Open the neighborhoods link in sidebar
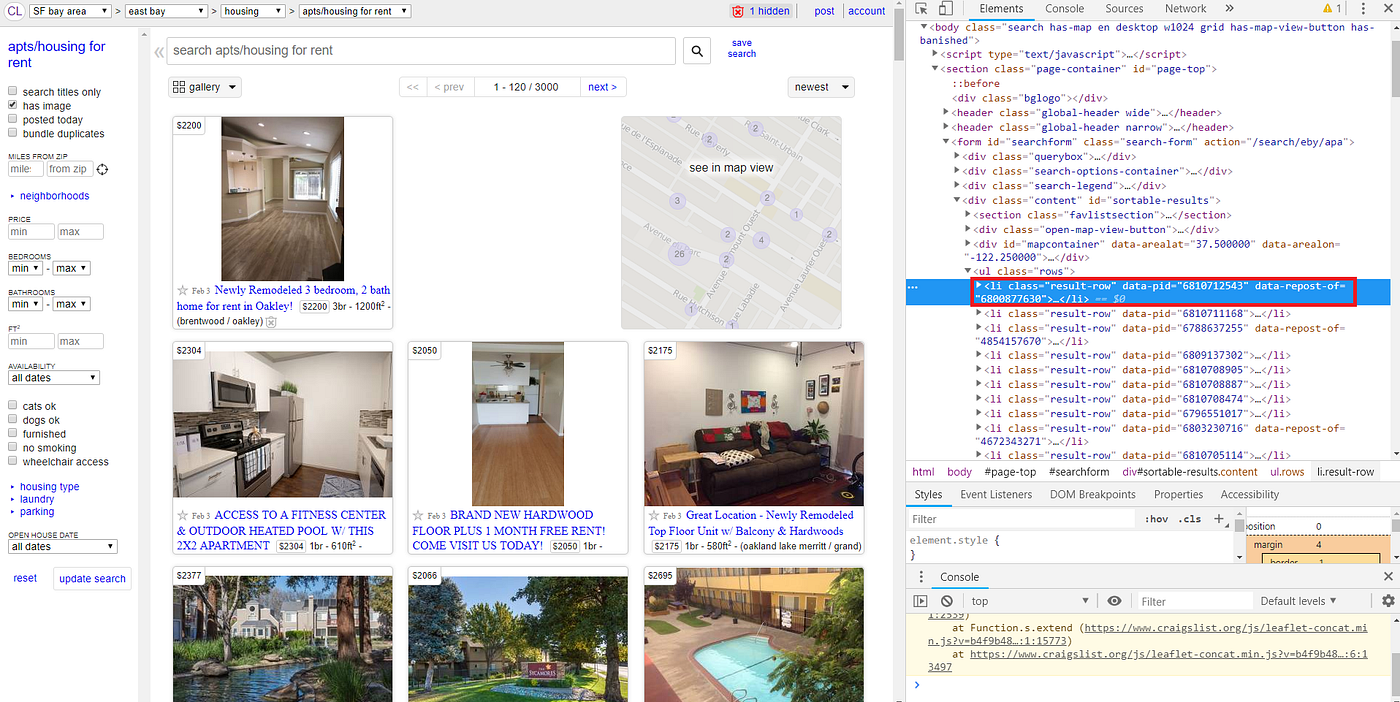 (54, 196)
